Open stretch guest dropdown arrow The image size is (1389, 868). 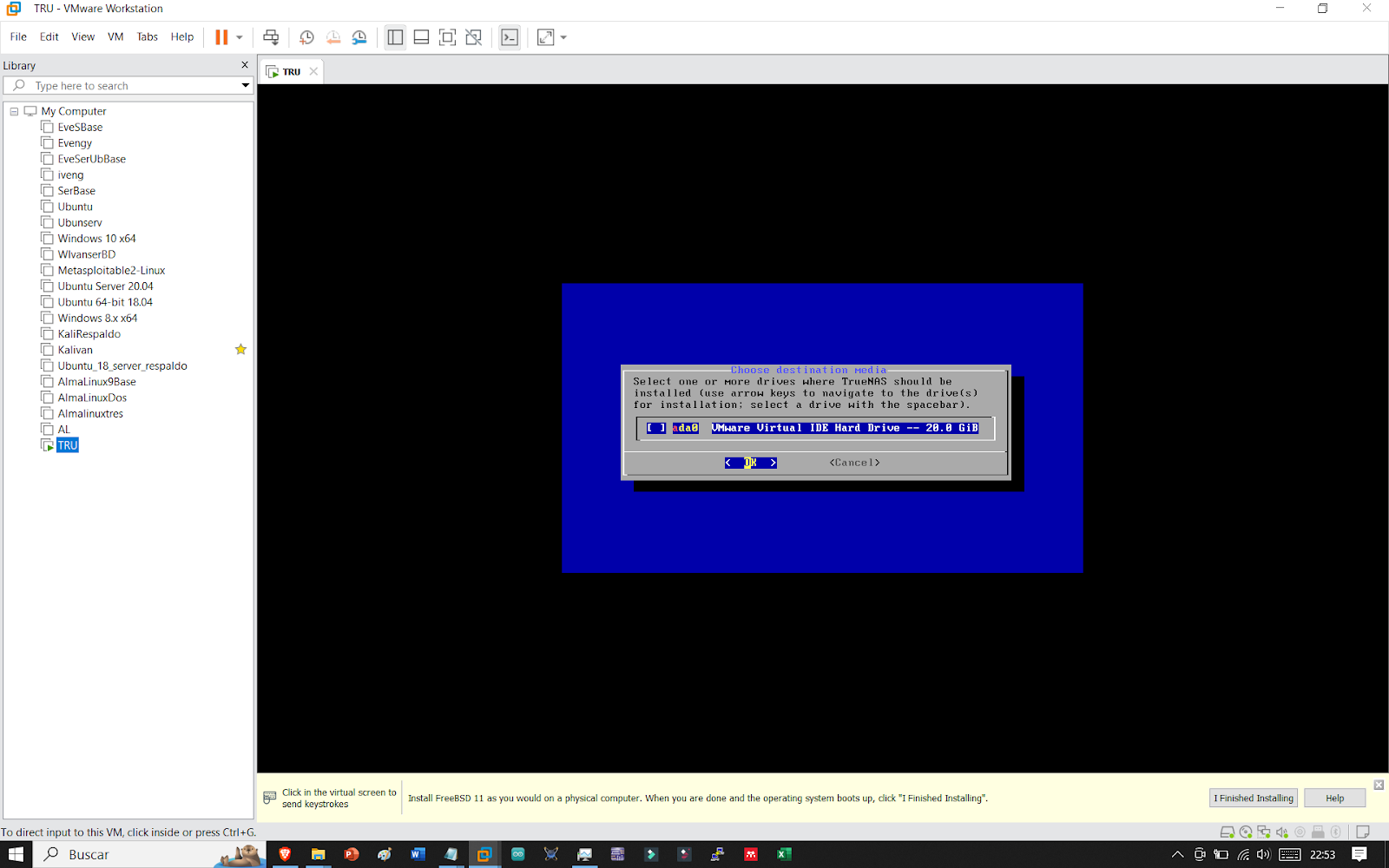tap(563, 37)
